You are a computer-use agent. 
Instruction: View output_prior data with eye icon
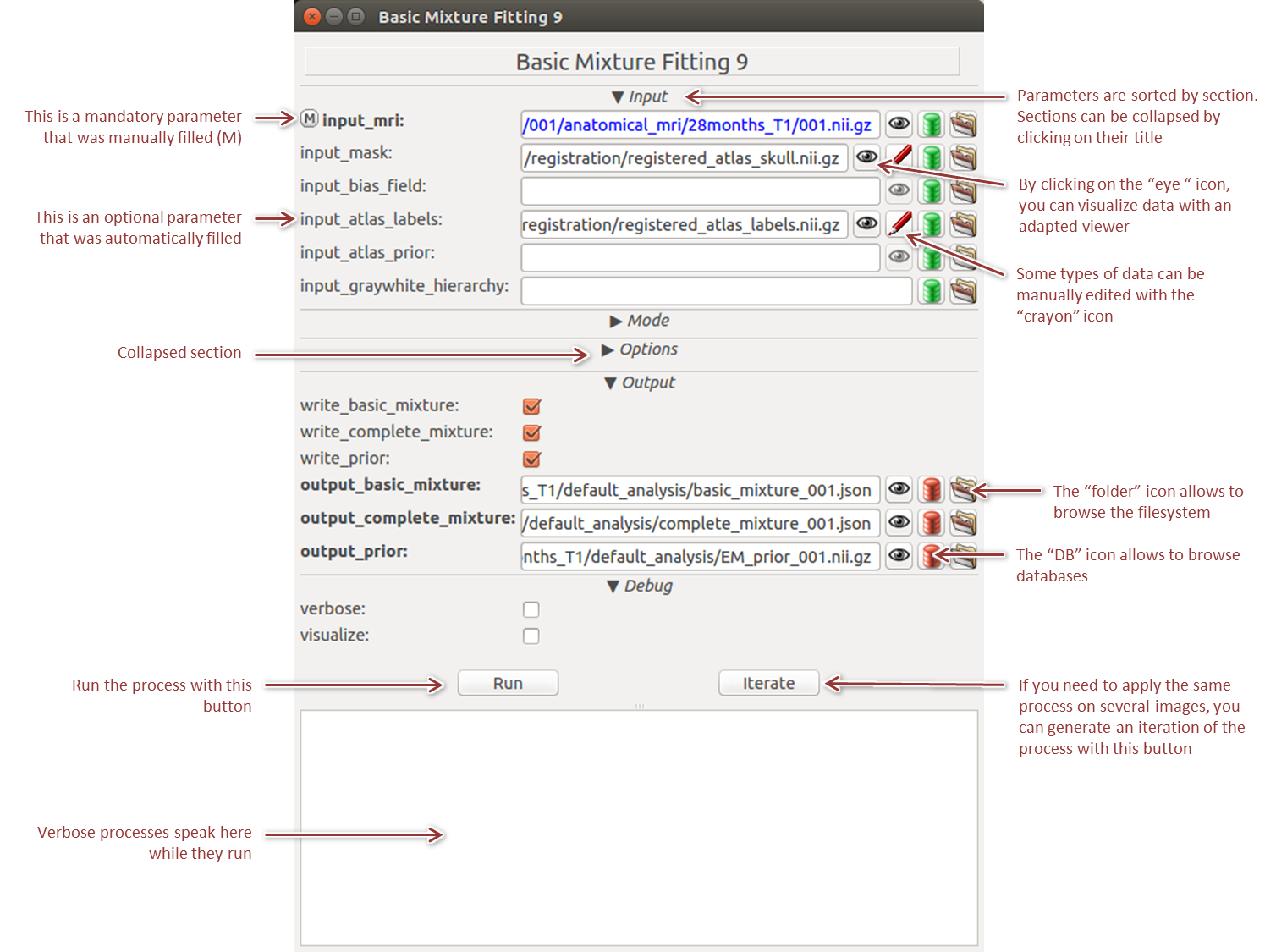coord(899,556)
